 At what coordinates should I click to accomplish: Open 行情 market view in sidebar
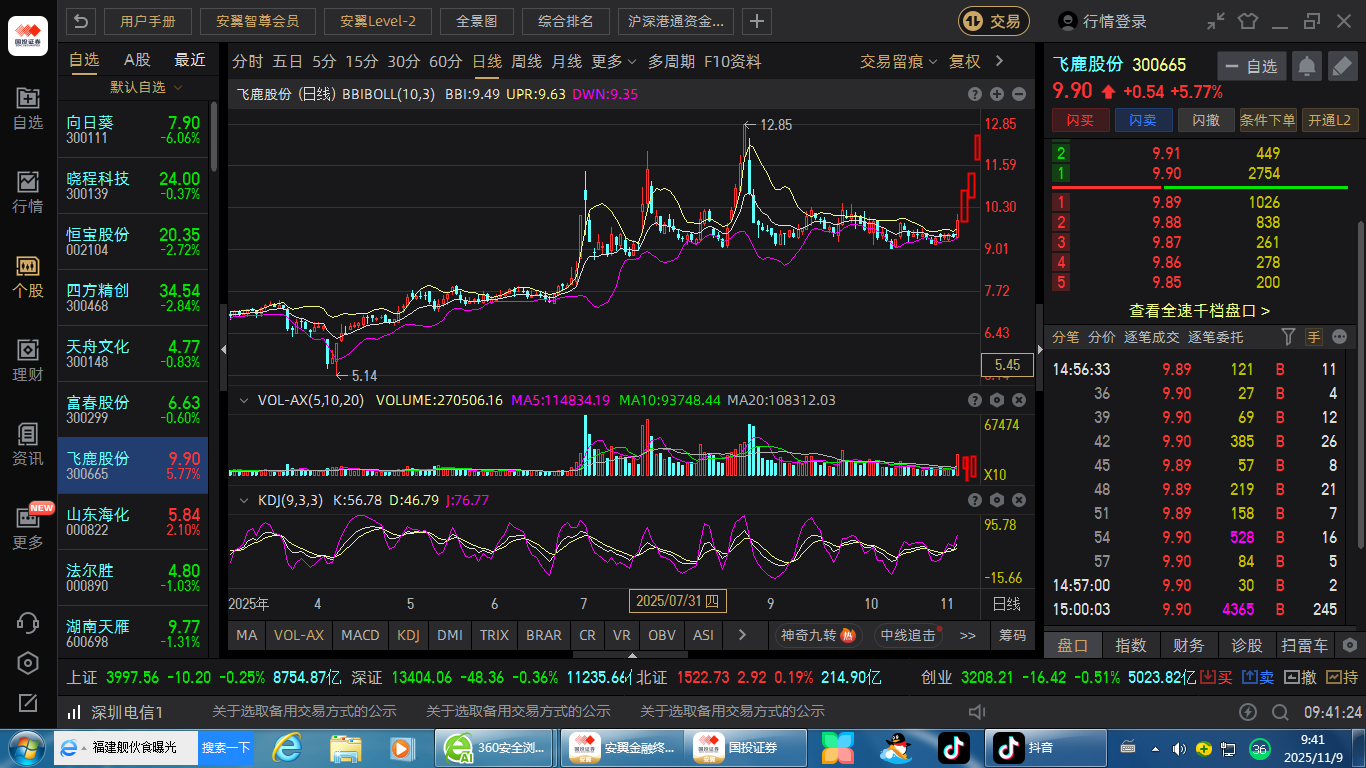tap(28, 193)
